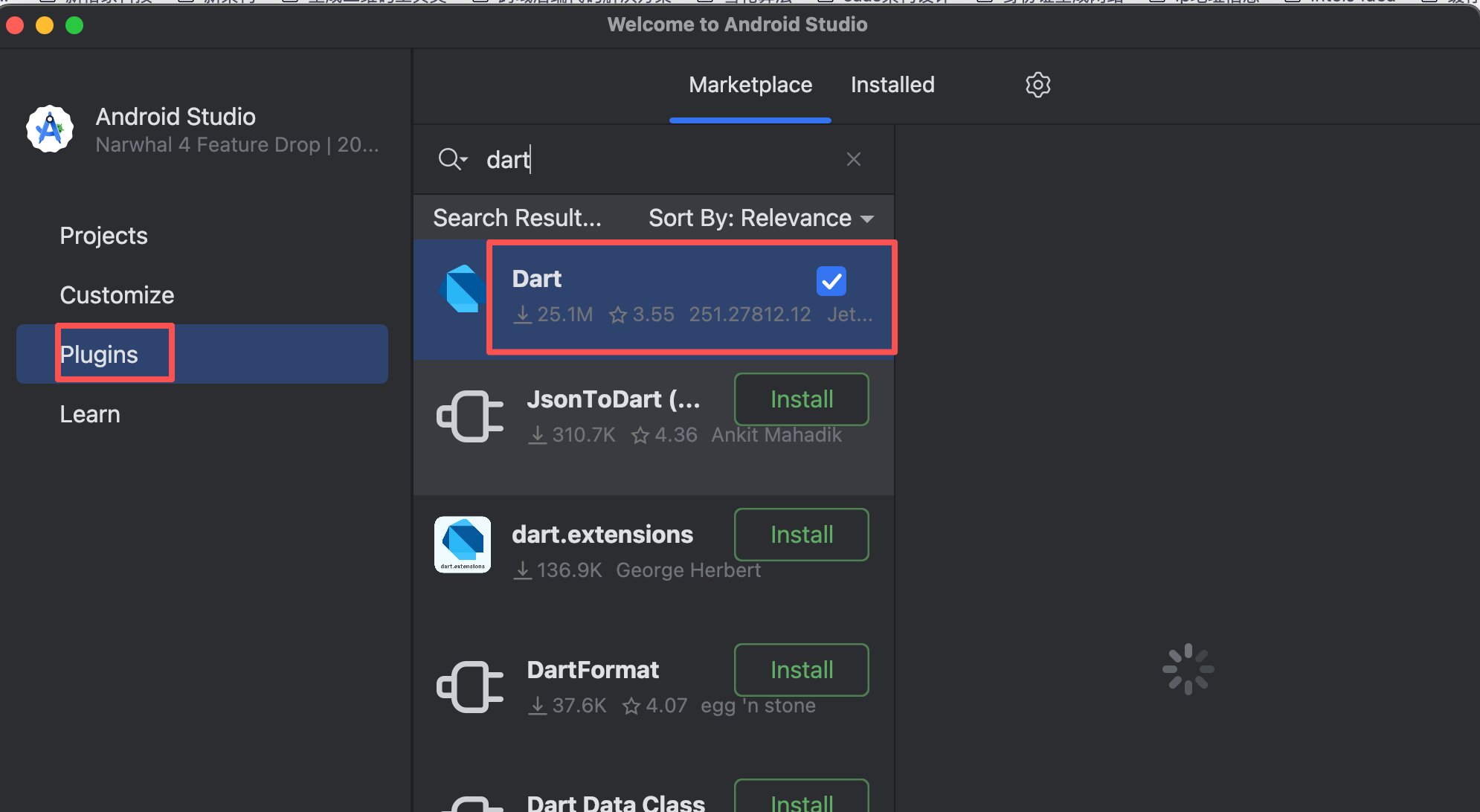The width and height of the screenshot is (1480, 812).
Task: Click the DartFormat plugin icon
Action: click(x=470, y=687)
